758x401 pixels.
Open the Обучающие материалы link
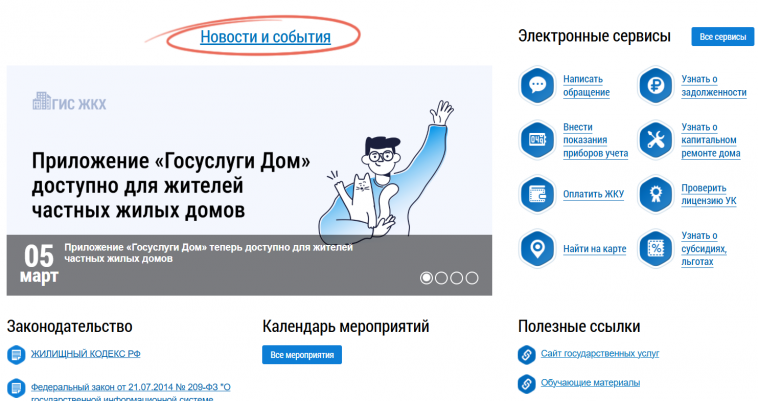590,383
